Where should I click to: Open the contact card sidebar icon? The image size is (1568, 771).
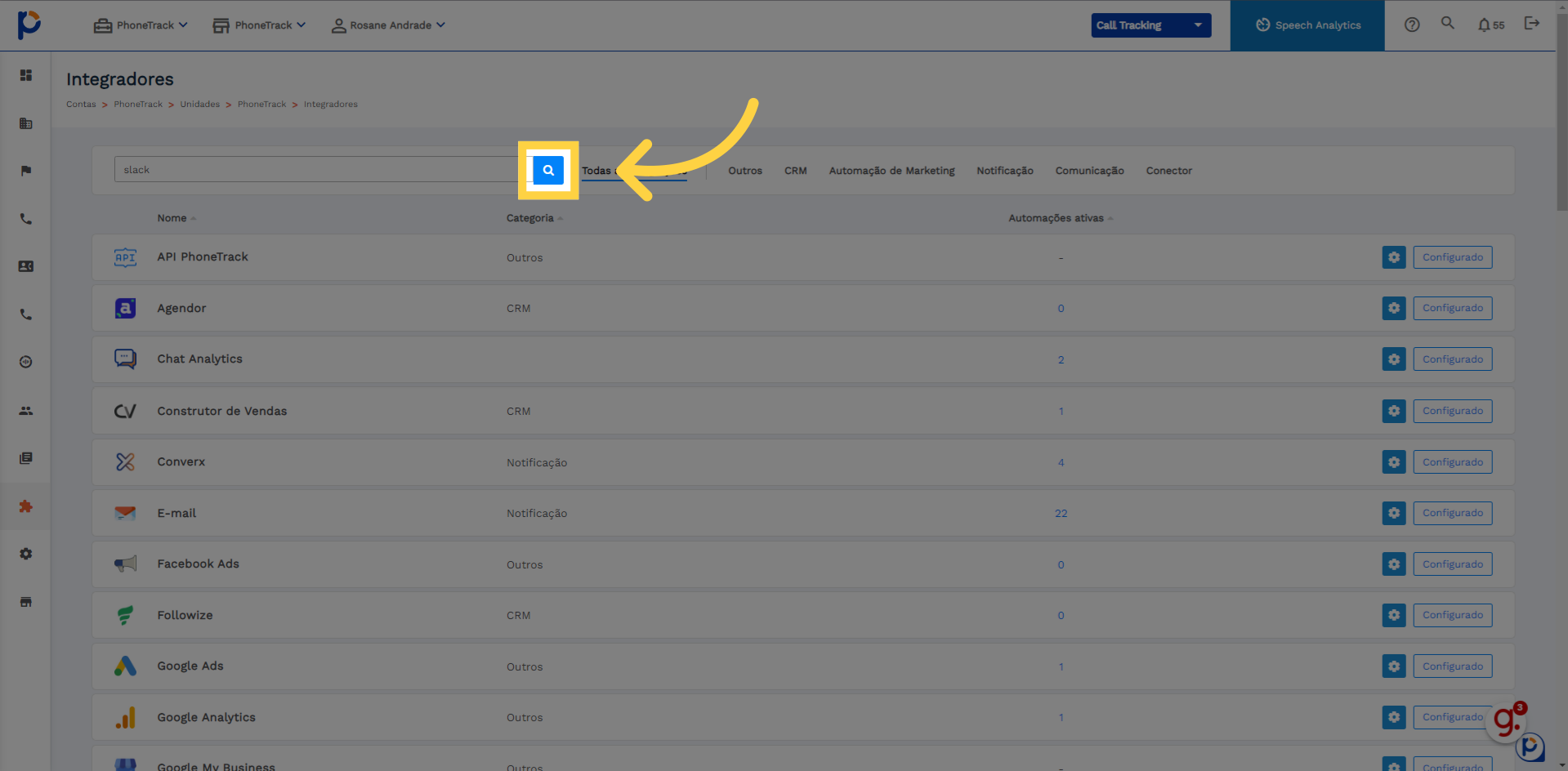[26, 266]
